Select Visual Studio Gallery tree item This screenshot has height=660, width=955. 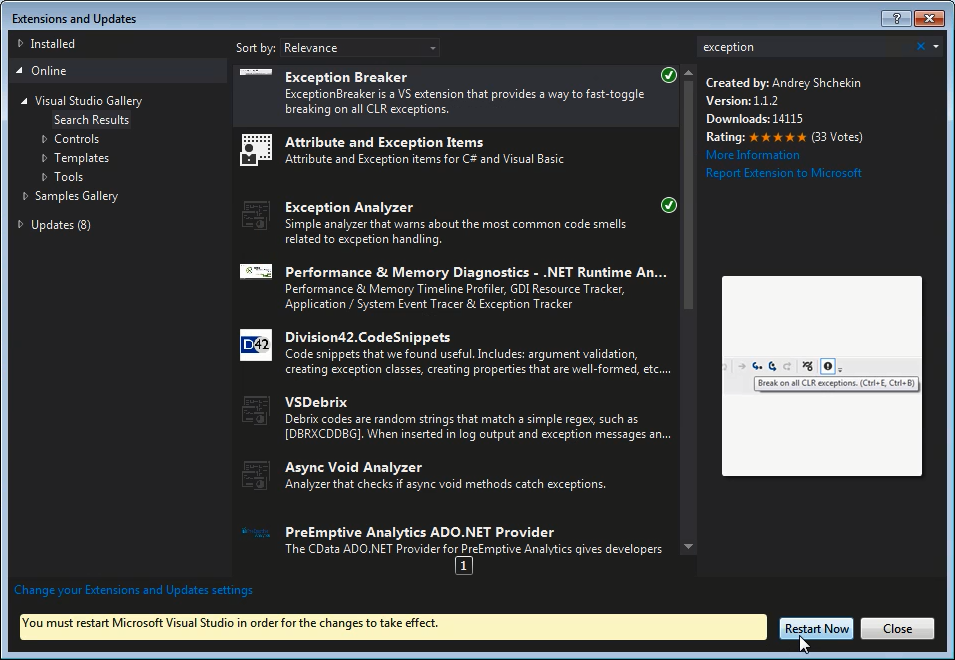pyautogui.click(x=88, y=101)
